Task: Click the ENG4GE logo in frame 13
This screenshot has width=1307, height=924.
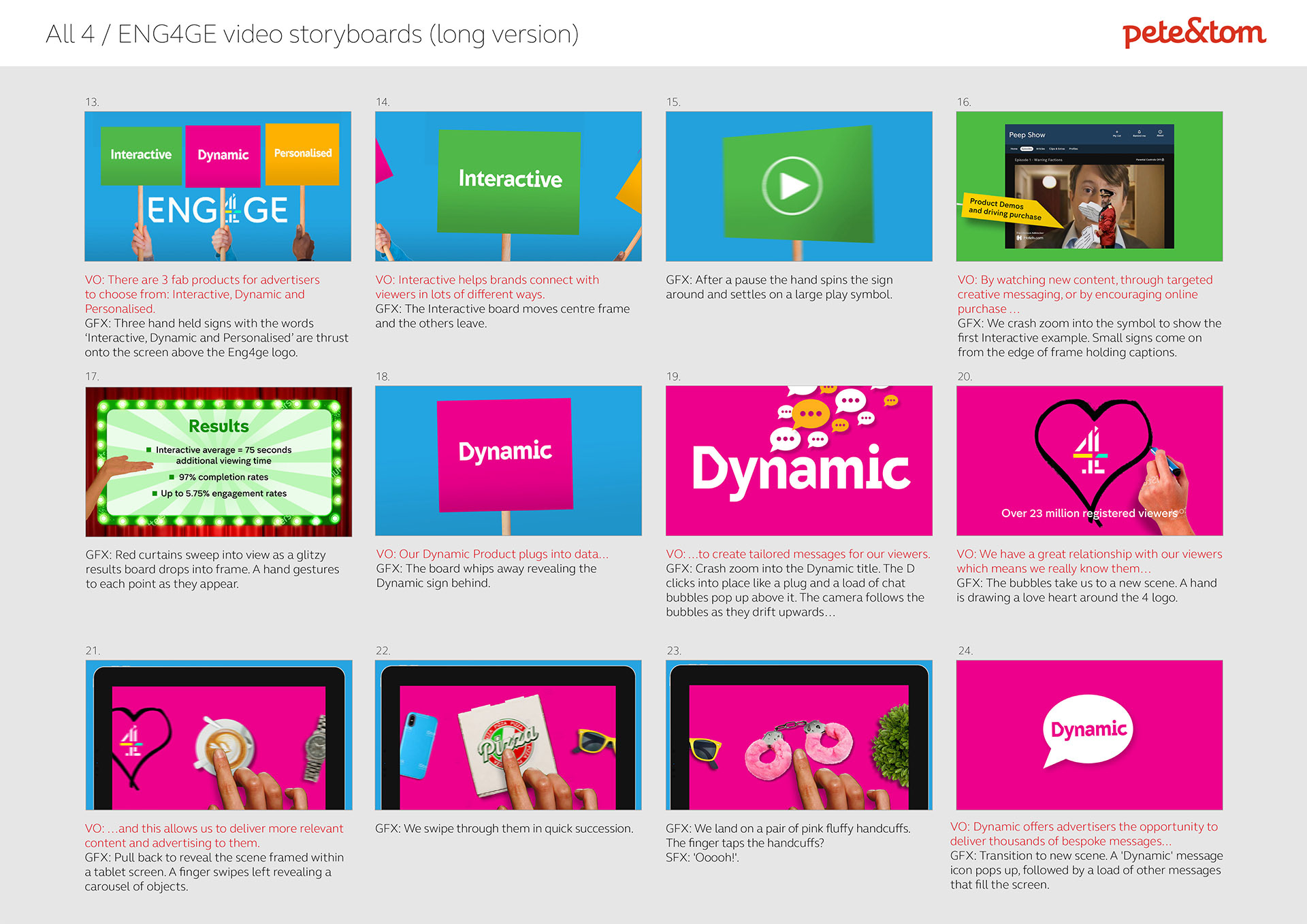Action: point(218,210)
